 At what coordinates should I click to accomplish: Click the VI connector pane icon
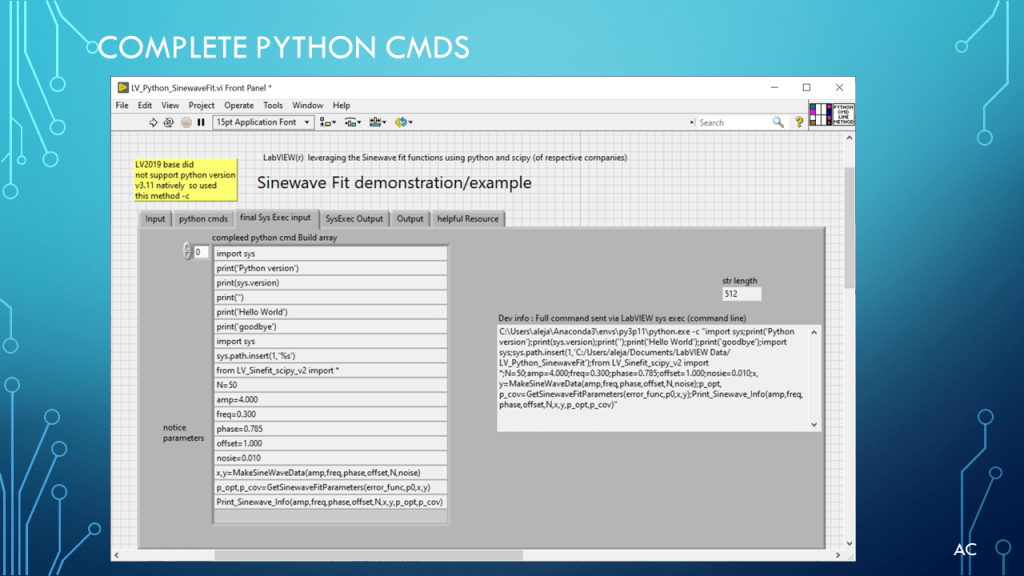tap(819, 113)
